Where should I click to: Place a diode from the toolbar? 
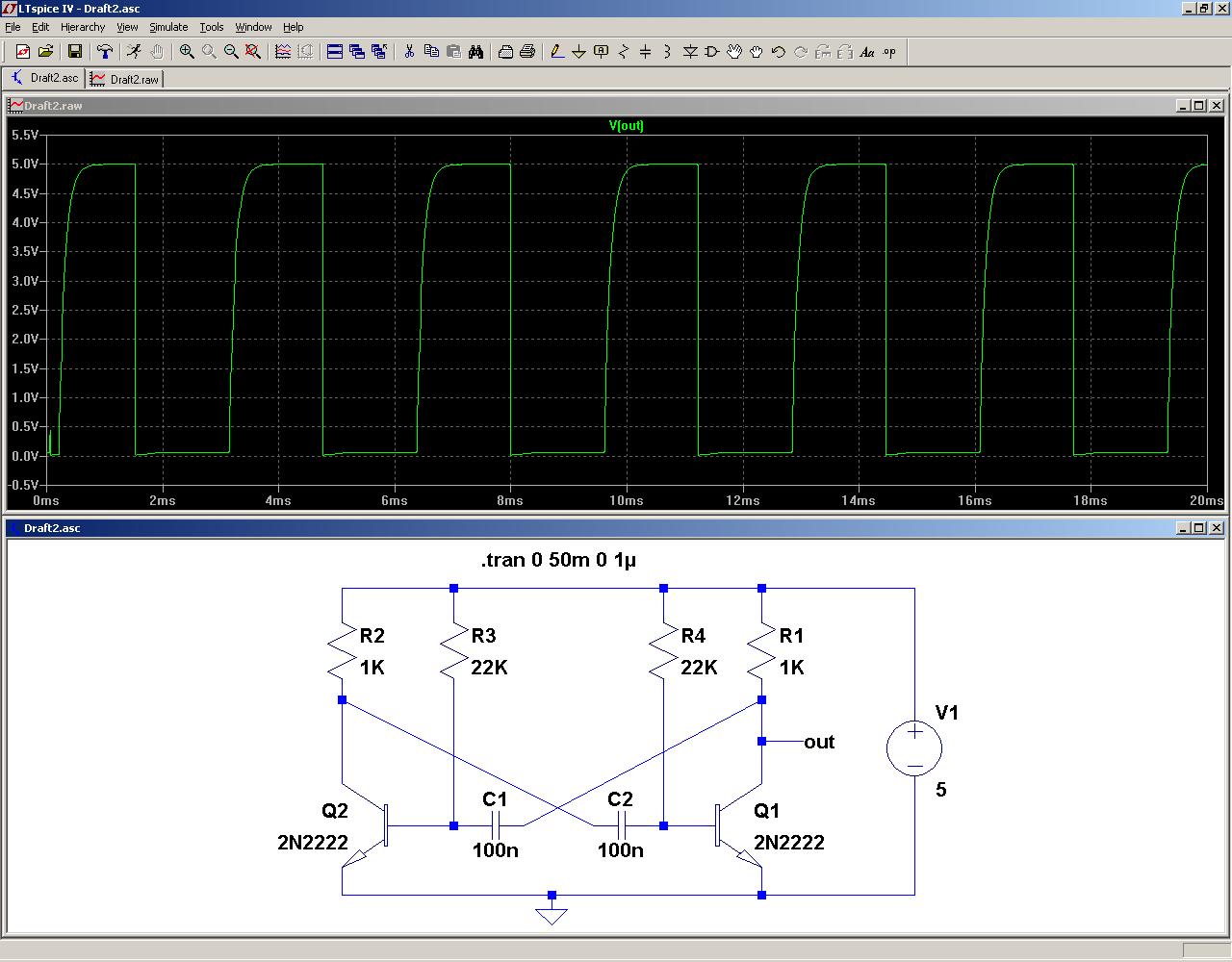(x=690, y=52)
